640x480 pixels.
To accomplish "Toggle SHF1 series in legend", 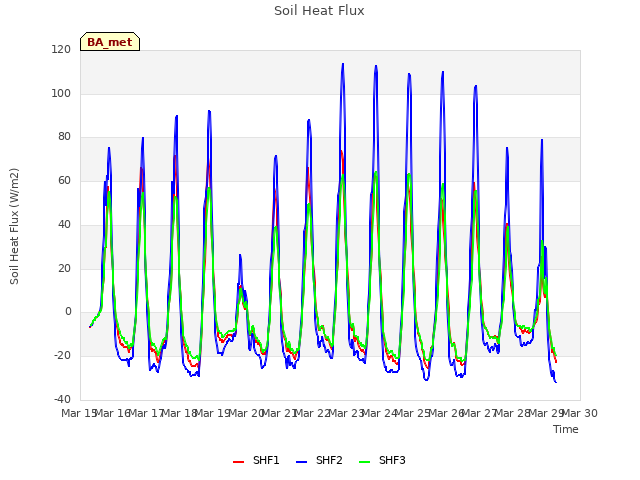I will pos(256,460).
